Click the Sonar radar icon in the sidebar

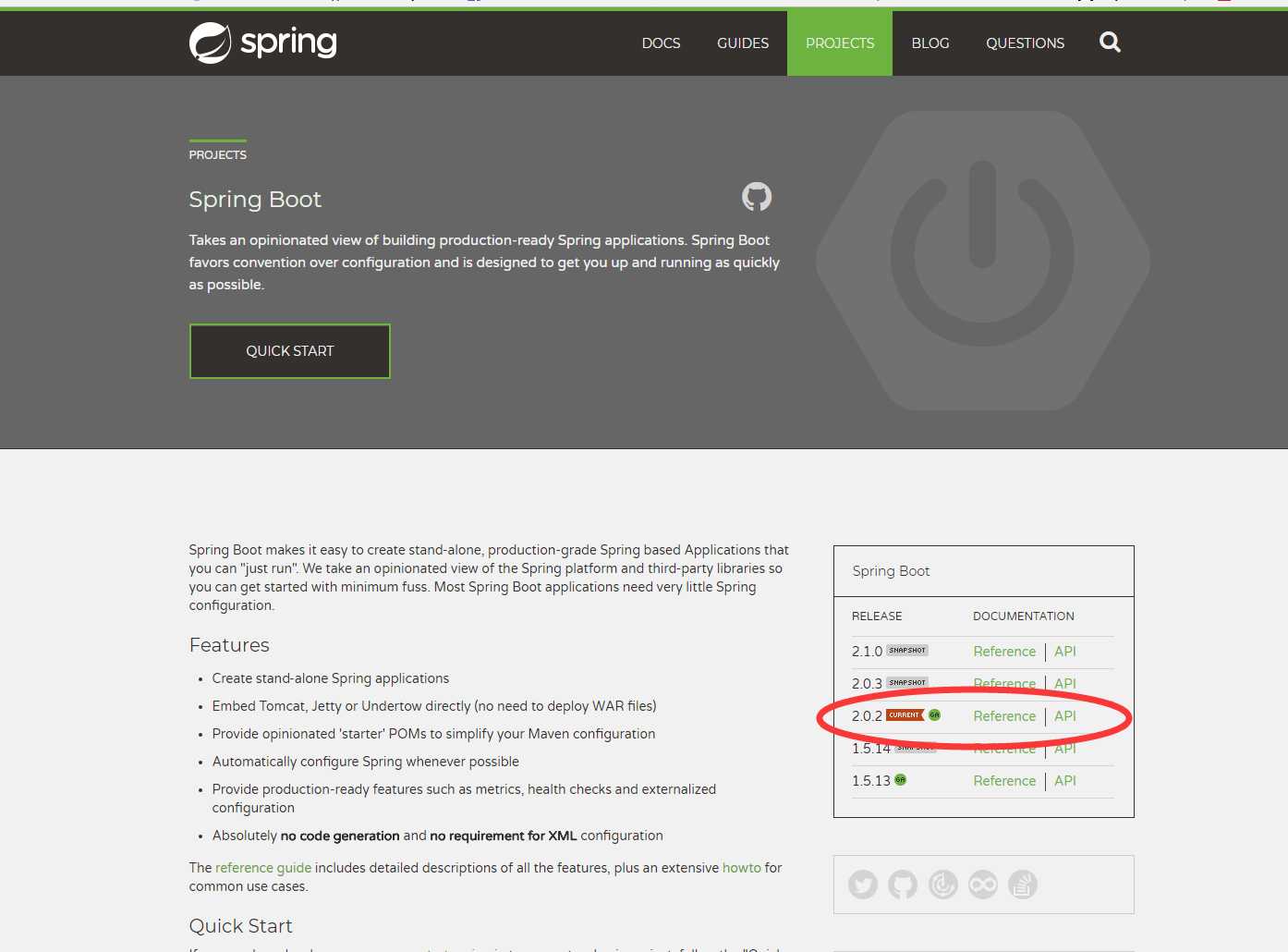(x=942, y=885)
